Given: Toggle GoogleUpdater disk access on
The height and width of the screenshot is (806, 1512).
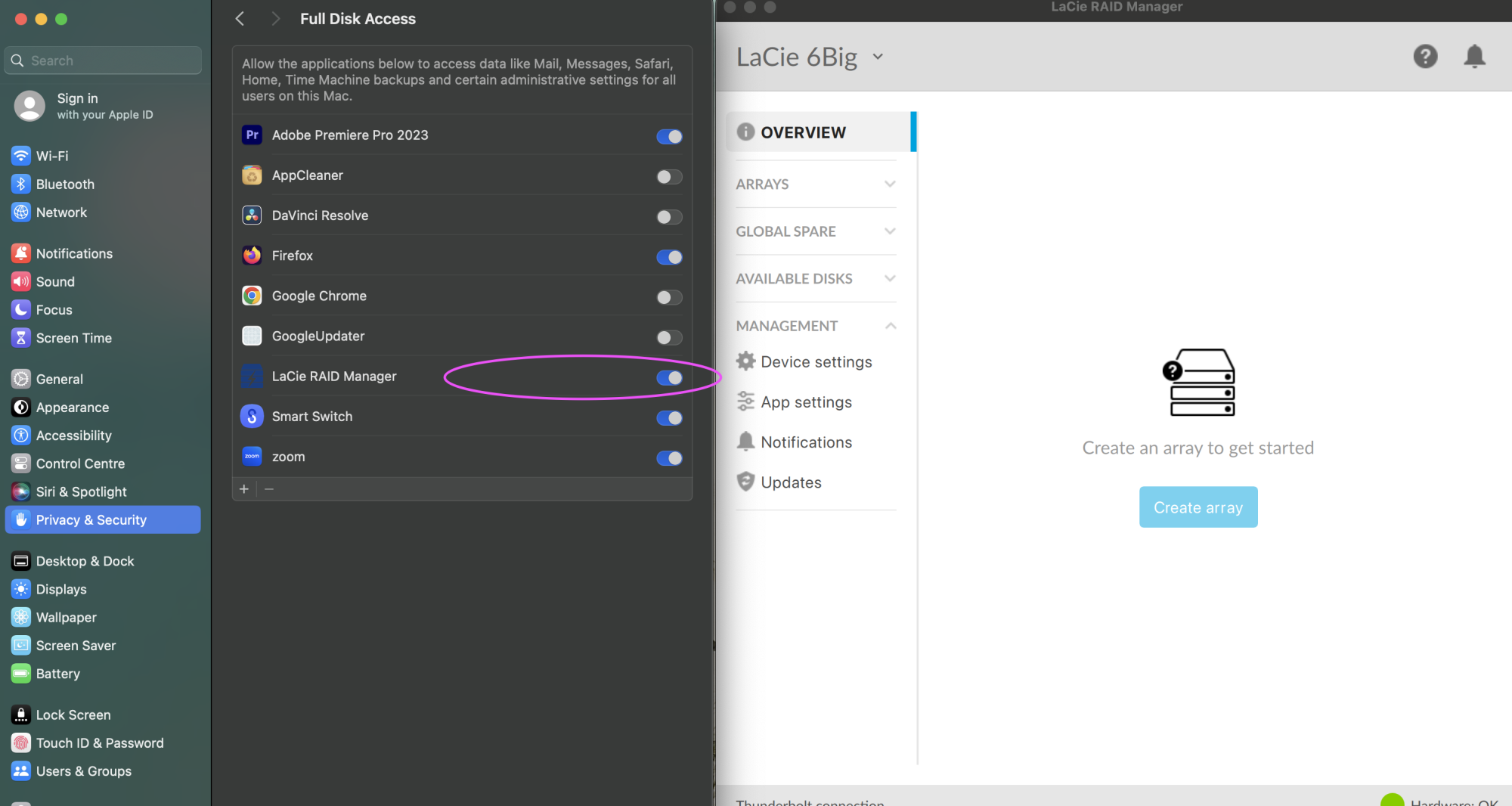Looking at the screenshot, I should (669, 337).
